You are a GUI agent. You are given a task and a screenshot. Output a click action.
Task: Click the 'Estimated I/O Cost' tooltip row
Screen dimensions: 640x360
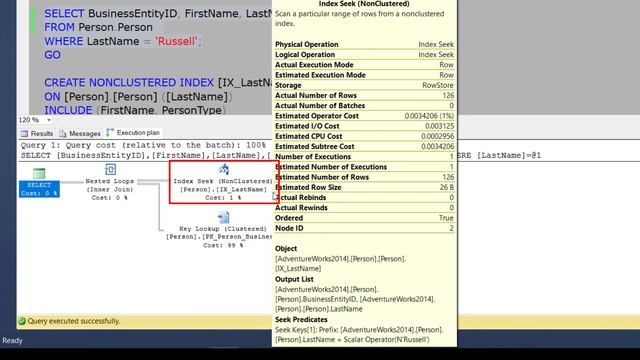[364, 126]
